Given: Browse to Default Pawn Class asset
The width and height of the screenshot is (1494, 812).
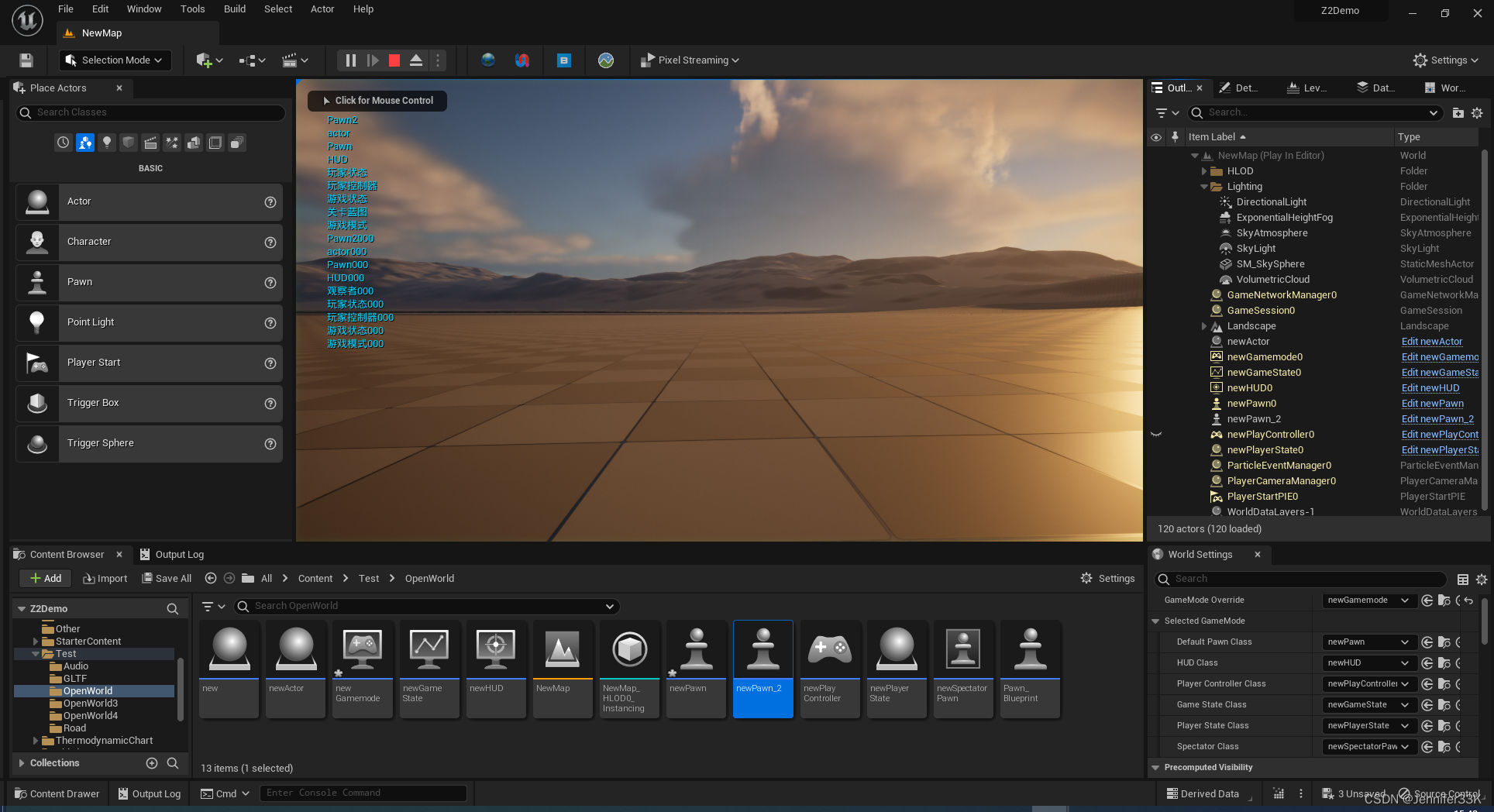Looking at the screenshot, I should coord(1444,642).
